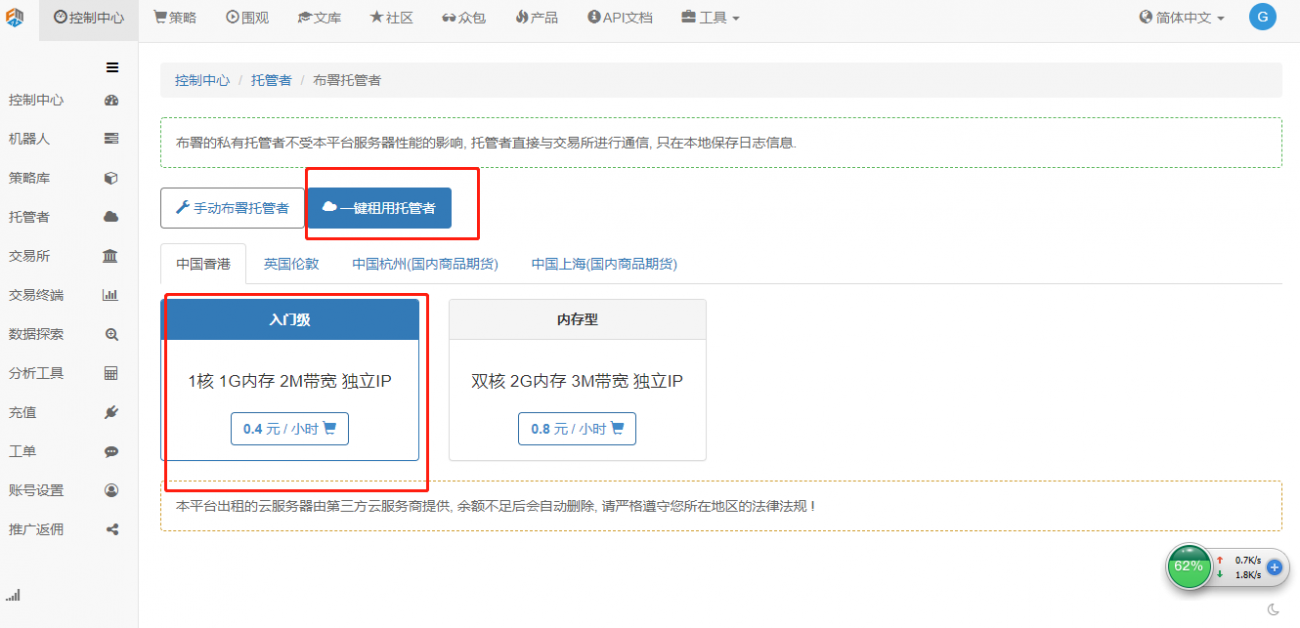1300x628 pixels.
Task: Click the bar chart icon beside 交易终端
Action: coord(111,295)
